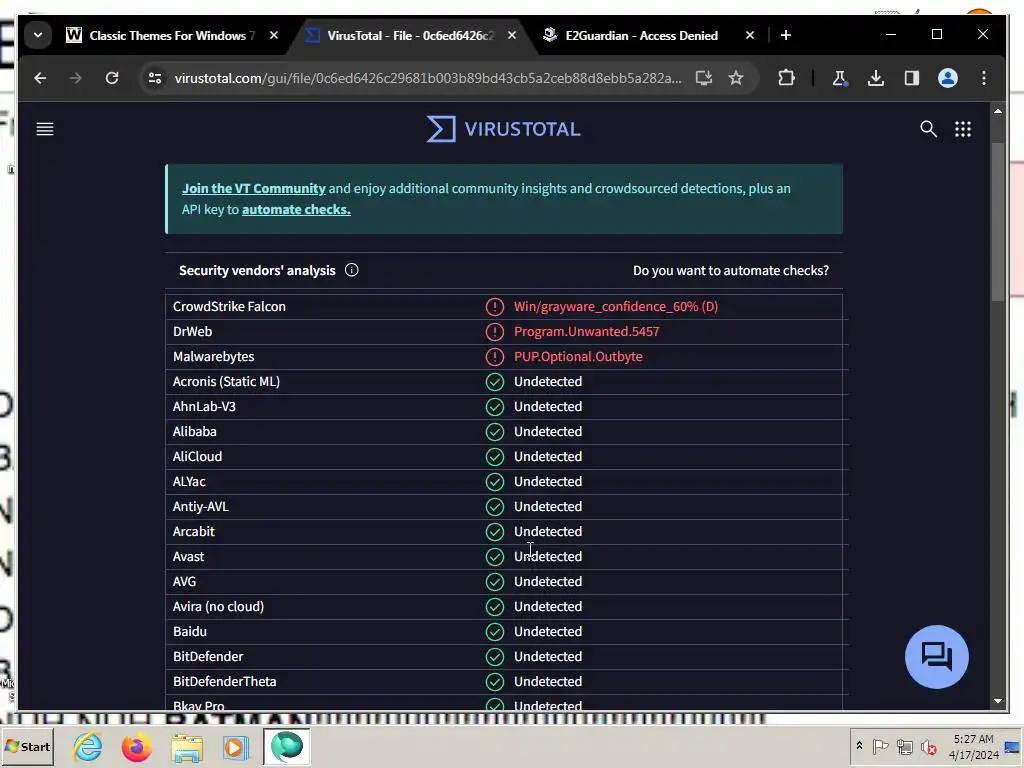Open the VirusTotal hamburger menu
The height and width of the screenshot is (768, 1024).
coord(44,129)
